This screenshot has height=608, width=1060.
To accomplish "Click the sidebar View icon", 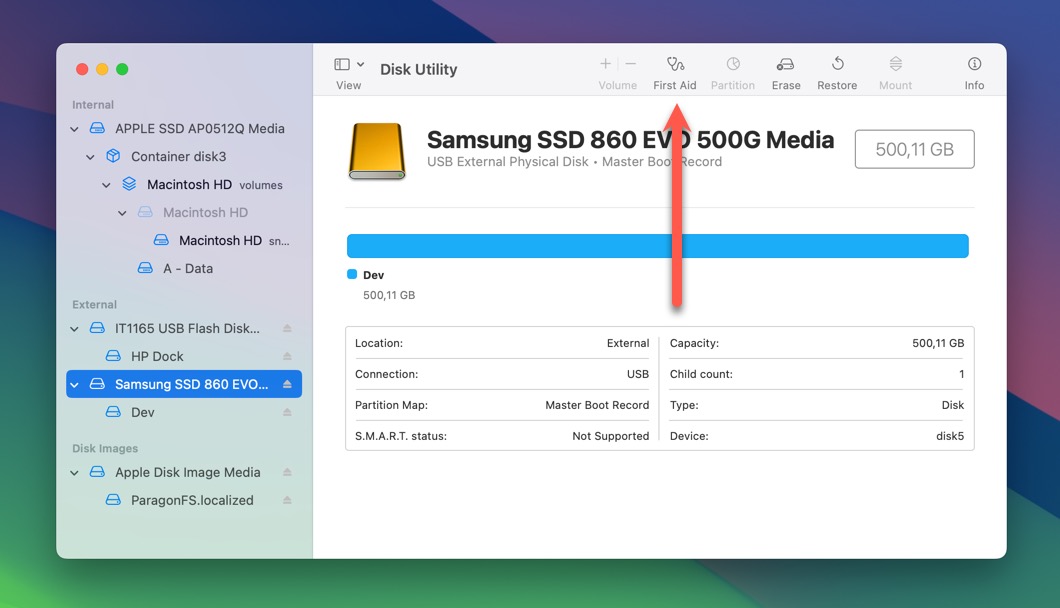I will click(342, 64).
